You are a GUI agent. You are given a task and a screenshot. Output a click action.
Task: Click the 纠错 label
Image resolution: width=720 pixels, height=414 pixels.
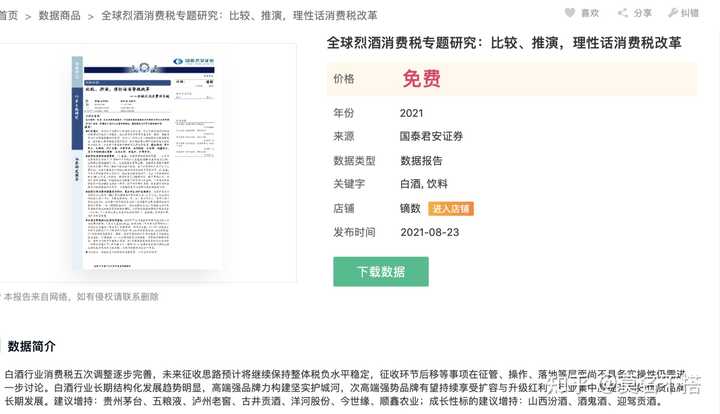coord(690,13)
